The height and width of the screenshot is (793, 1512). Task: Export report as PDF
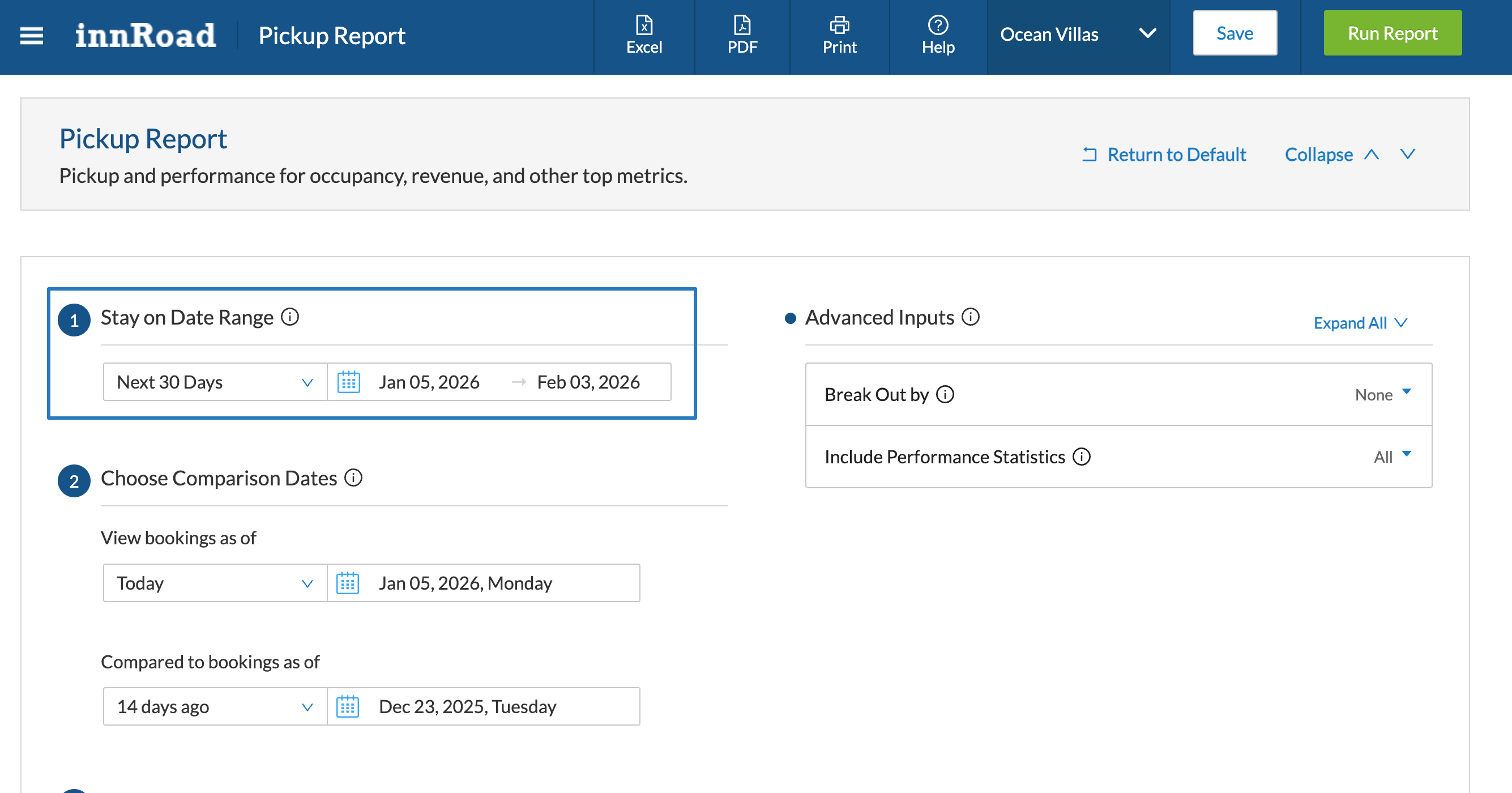point(742,35)
